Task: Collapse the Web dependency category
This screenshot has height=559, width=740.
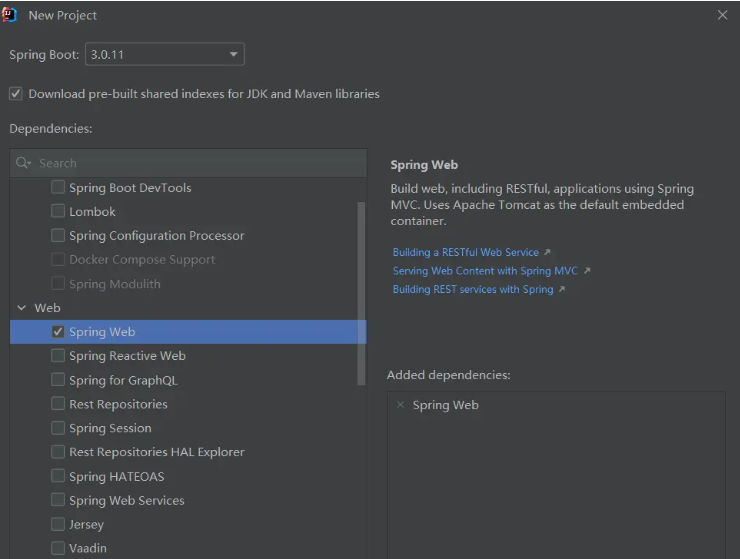Action: tap(21, 308)
